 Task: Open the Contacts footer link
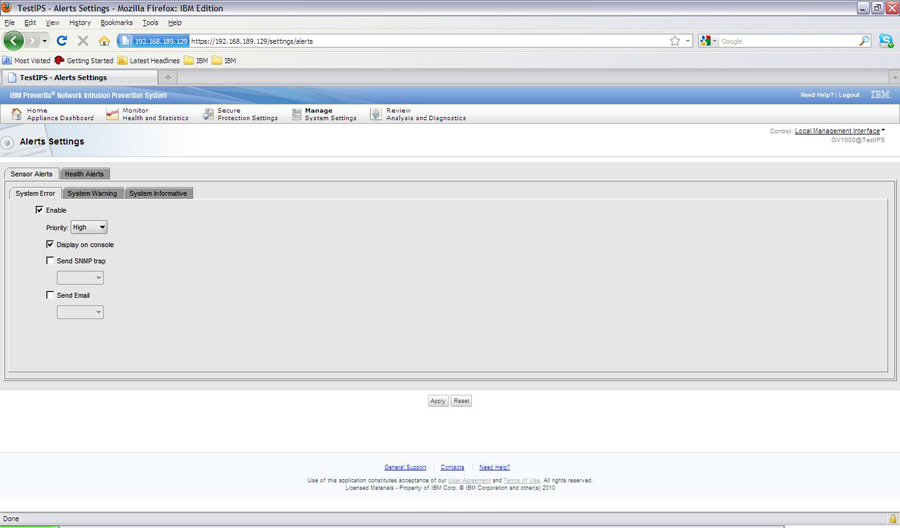(x=452, y=467)
